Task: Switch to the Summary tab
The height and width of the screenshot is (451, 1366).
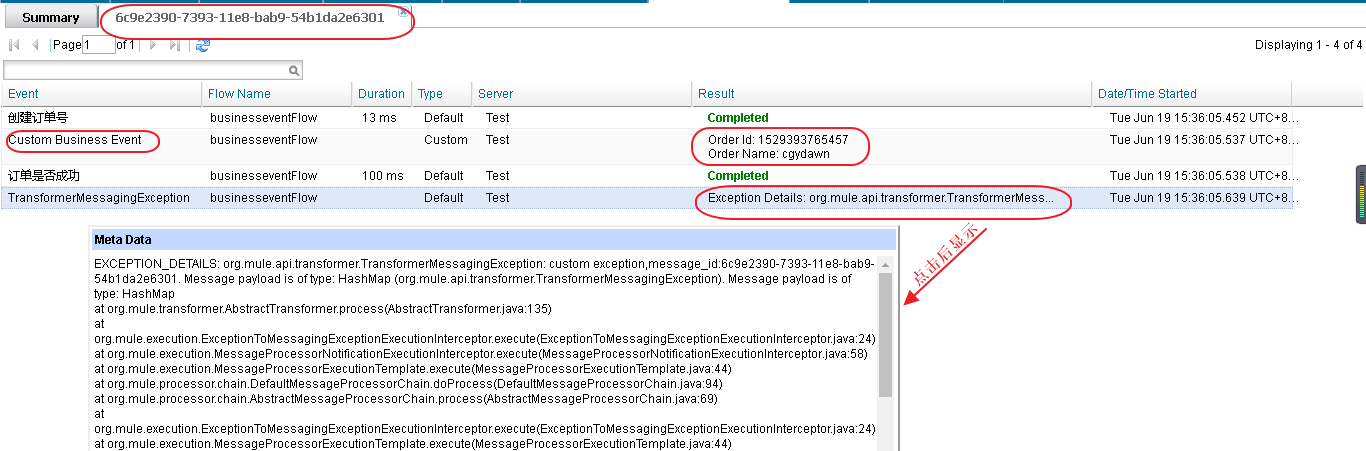Action: 50,17
